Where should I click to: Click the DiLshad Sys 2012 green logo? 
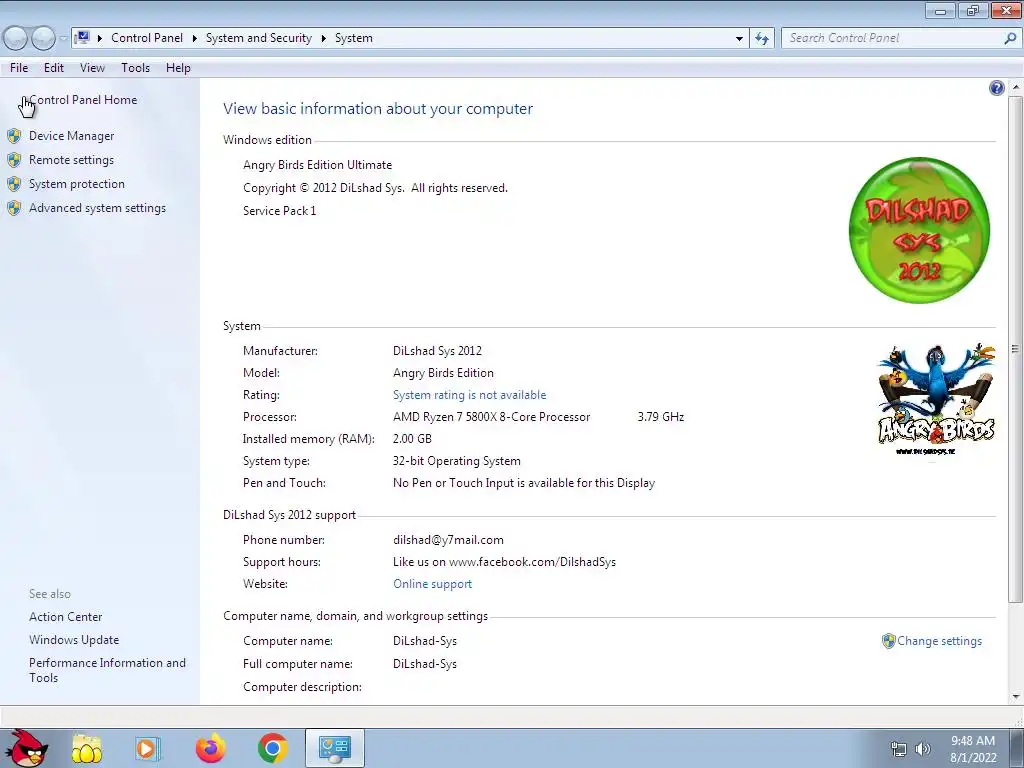coord(919,230)
